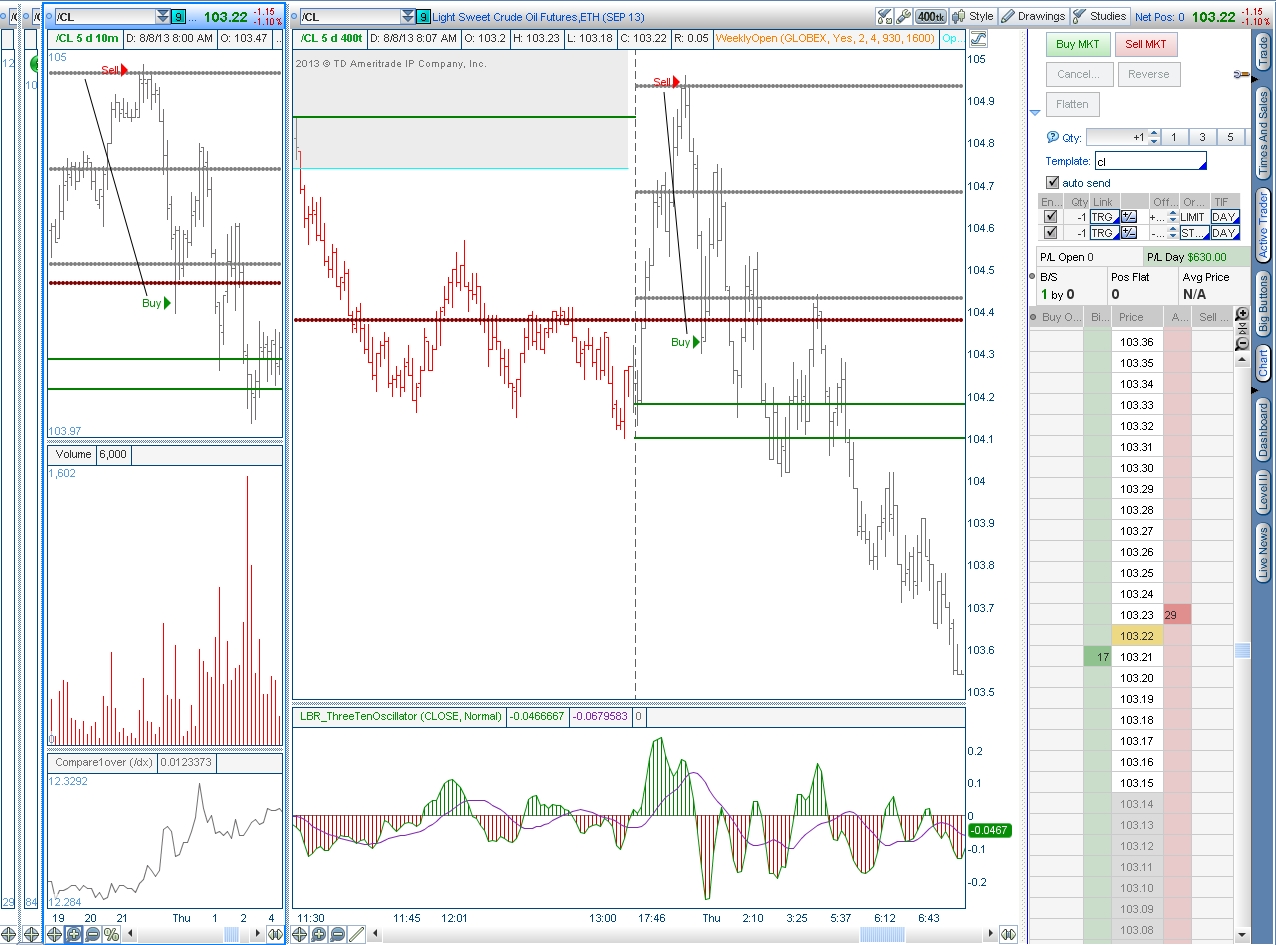Collapse Active Trader buttons with blue triangle
The width and height of the screenshot is (1276, 945).
click(1036, 112)
